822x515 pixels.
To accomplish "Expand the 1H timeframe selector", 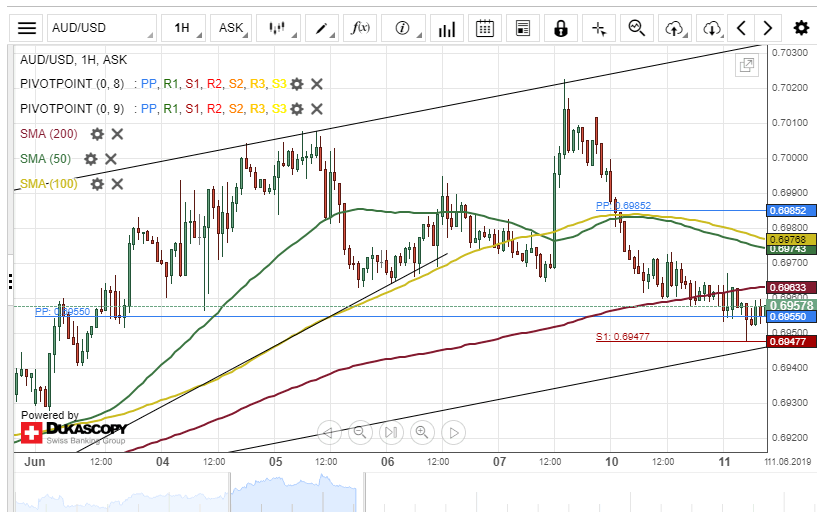I will pyautogui.click(x=182, y=28).
